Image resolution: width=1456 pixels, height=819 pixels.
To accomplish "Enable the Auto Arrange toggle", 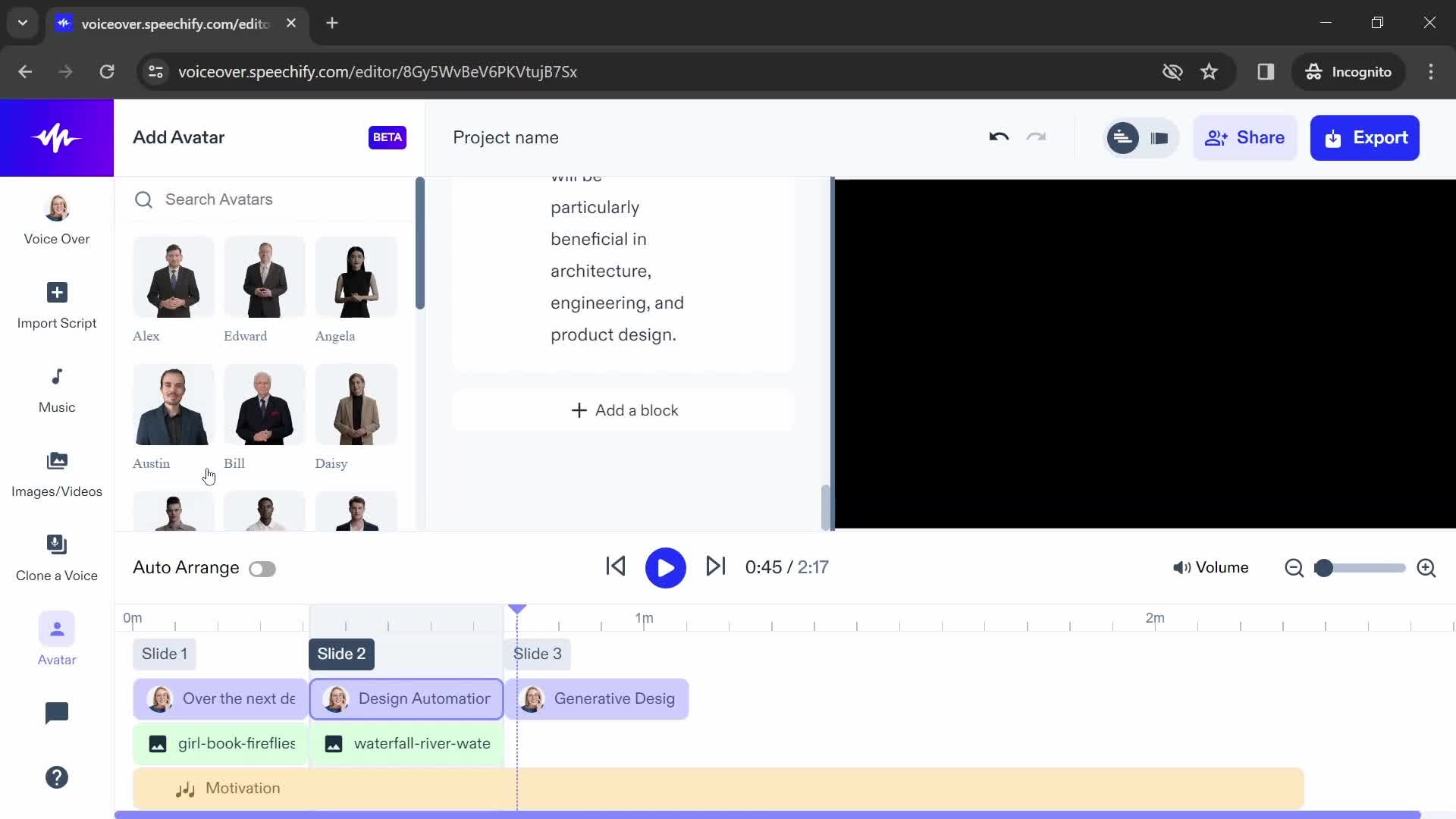I will [262, 568].
